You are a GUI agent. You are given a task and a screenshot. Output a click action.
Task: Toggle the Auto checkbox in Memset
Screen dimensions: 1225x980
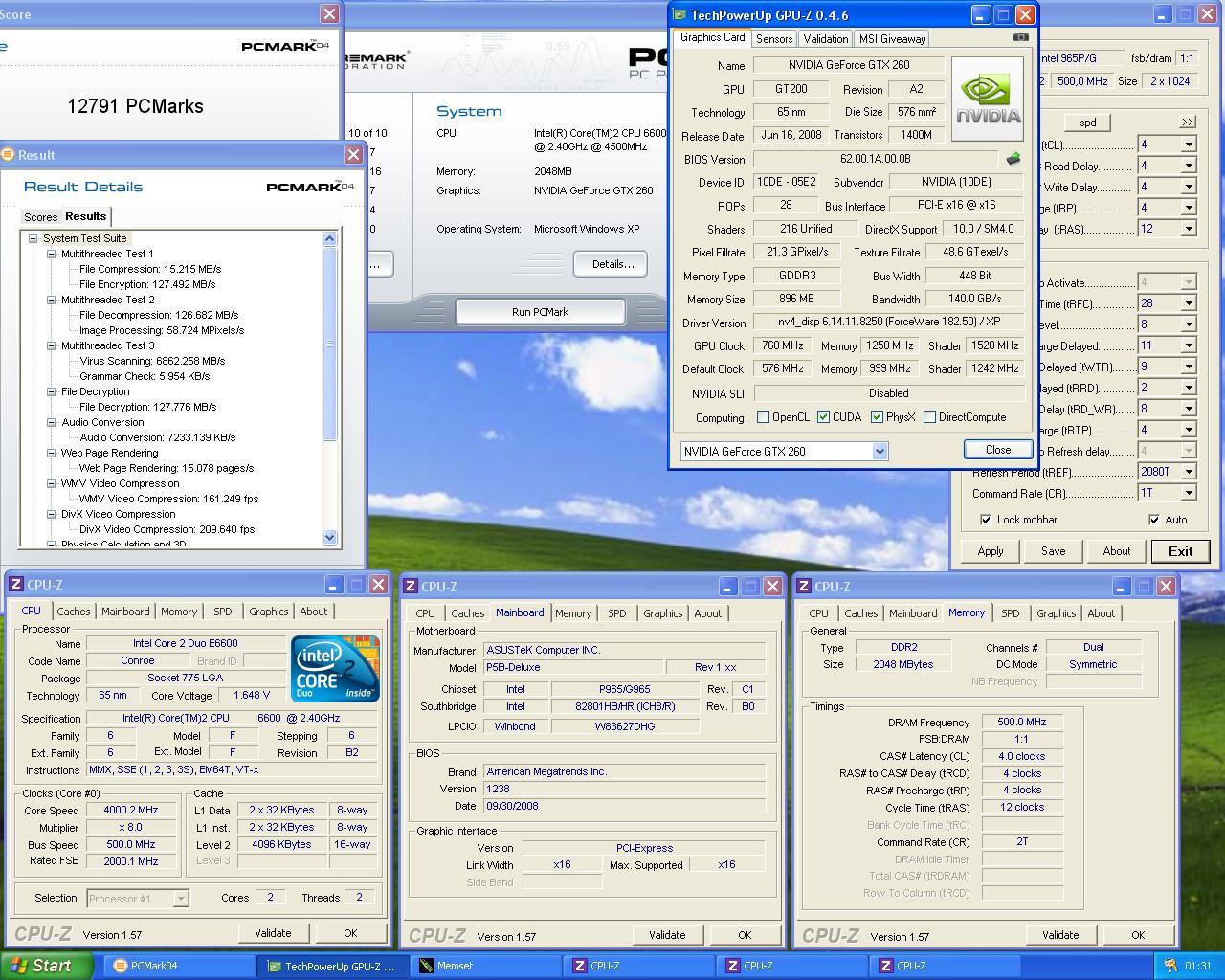tap(1154, 520)
